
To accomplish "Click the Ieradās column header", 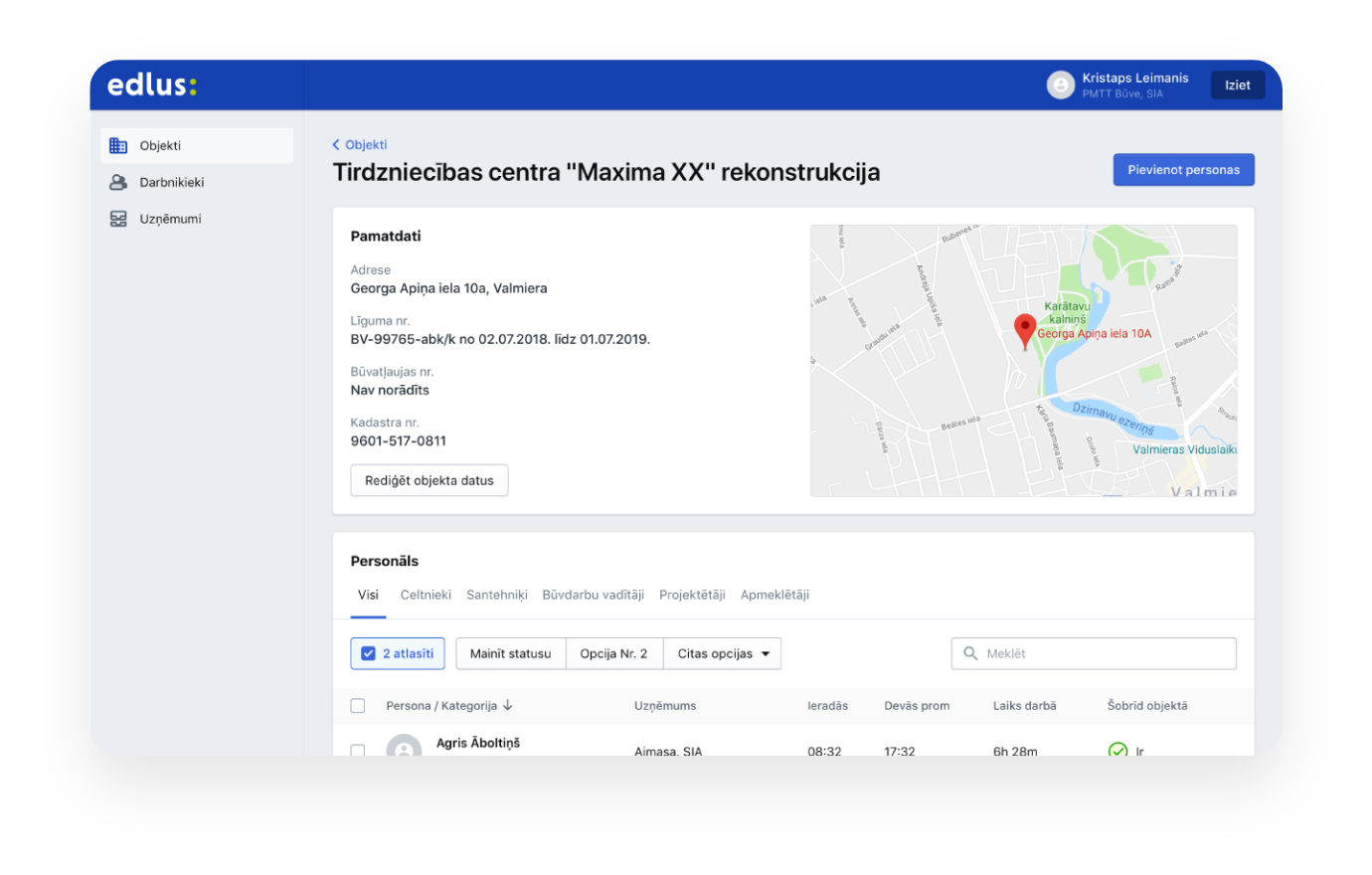I will [x=828, y=706].
